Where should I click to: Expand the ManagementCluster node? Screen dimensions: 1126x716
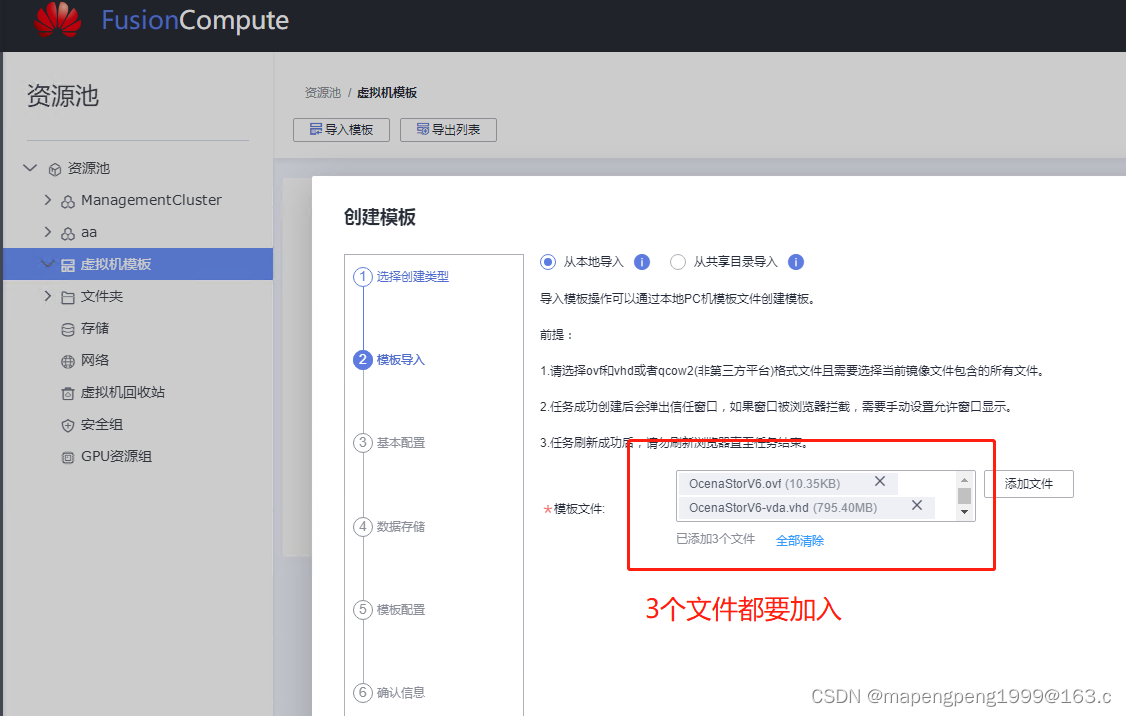pyautogui.click(x=47, y=200)
